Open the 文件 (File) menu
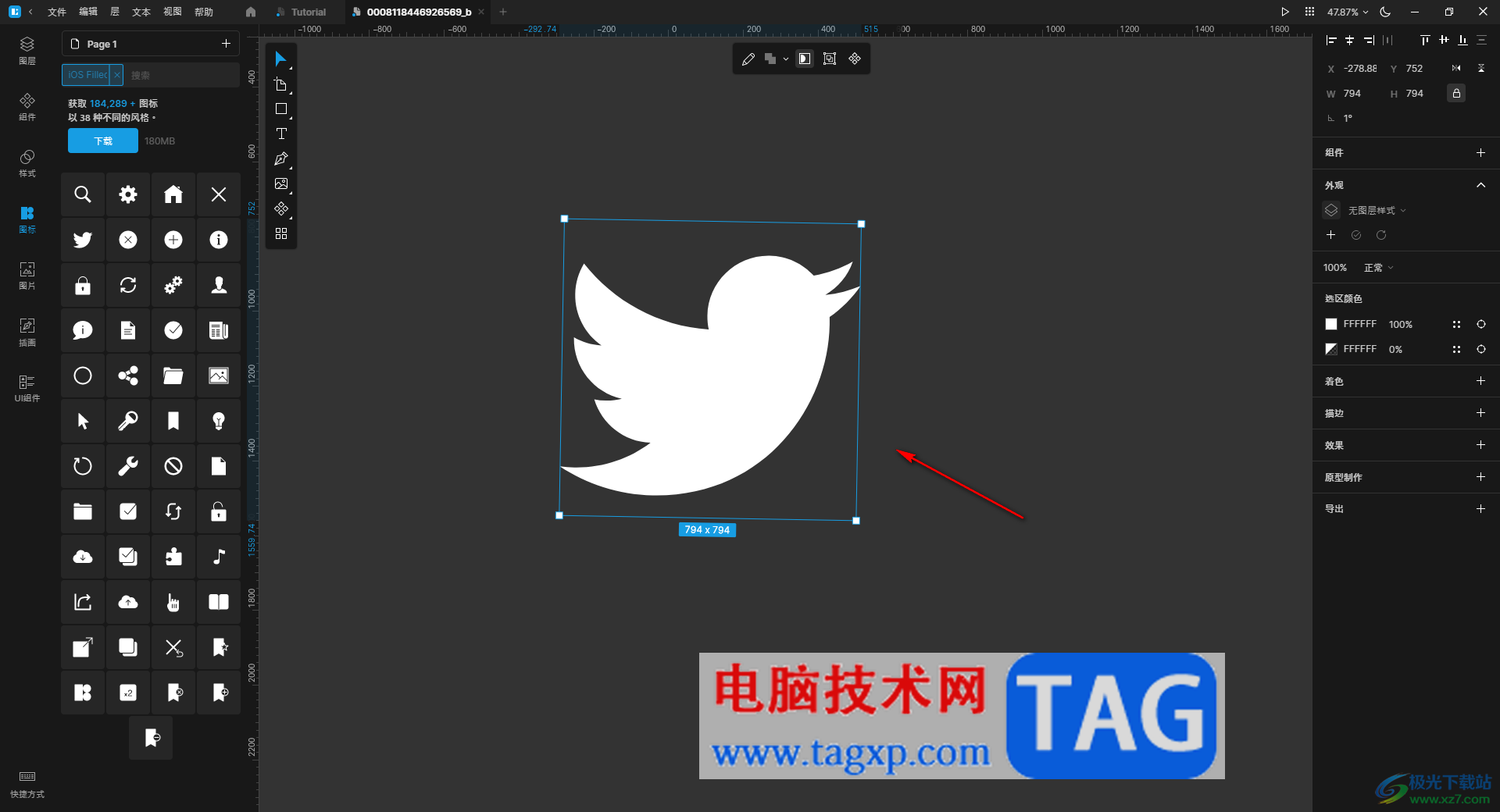The image size is (1500, 812). (57, 12)
